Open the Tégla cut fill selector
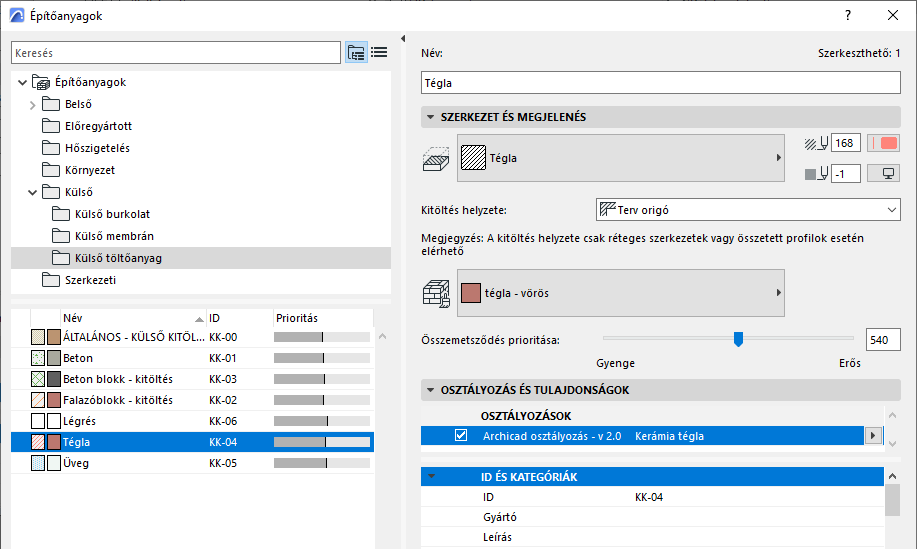The height and width of the screenshot is (549, 917). pyautogui.click(x=620, y=158)
